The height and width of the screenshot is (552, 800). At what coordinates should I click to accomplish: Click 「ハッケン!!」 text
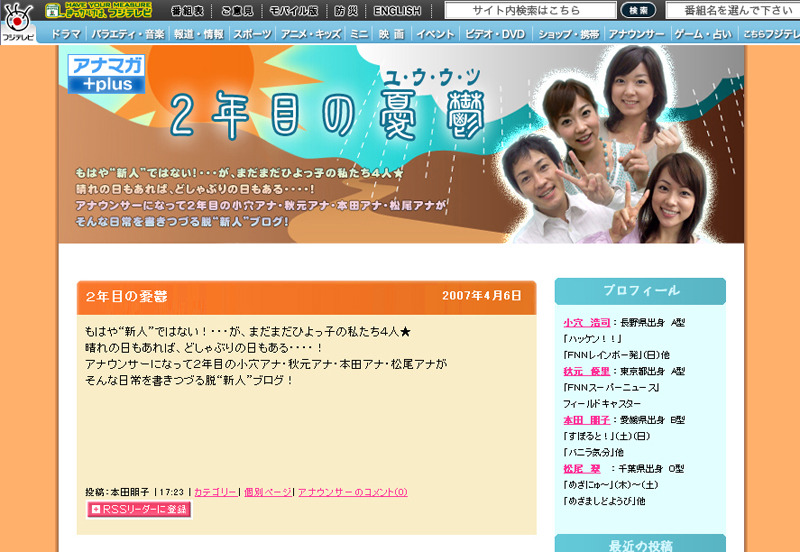(592, 339)
